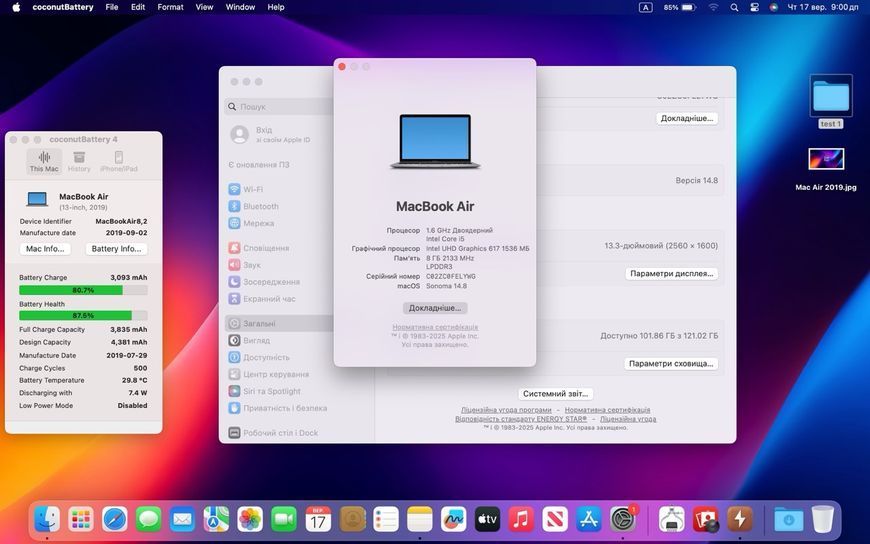Click Параметри сховища... button
Screen dimensions: 870x544
[671, 364]
